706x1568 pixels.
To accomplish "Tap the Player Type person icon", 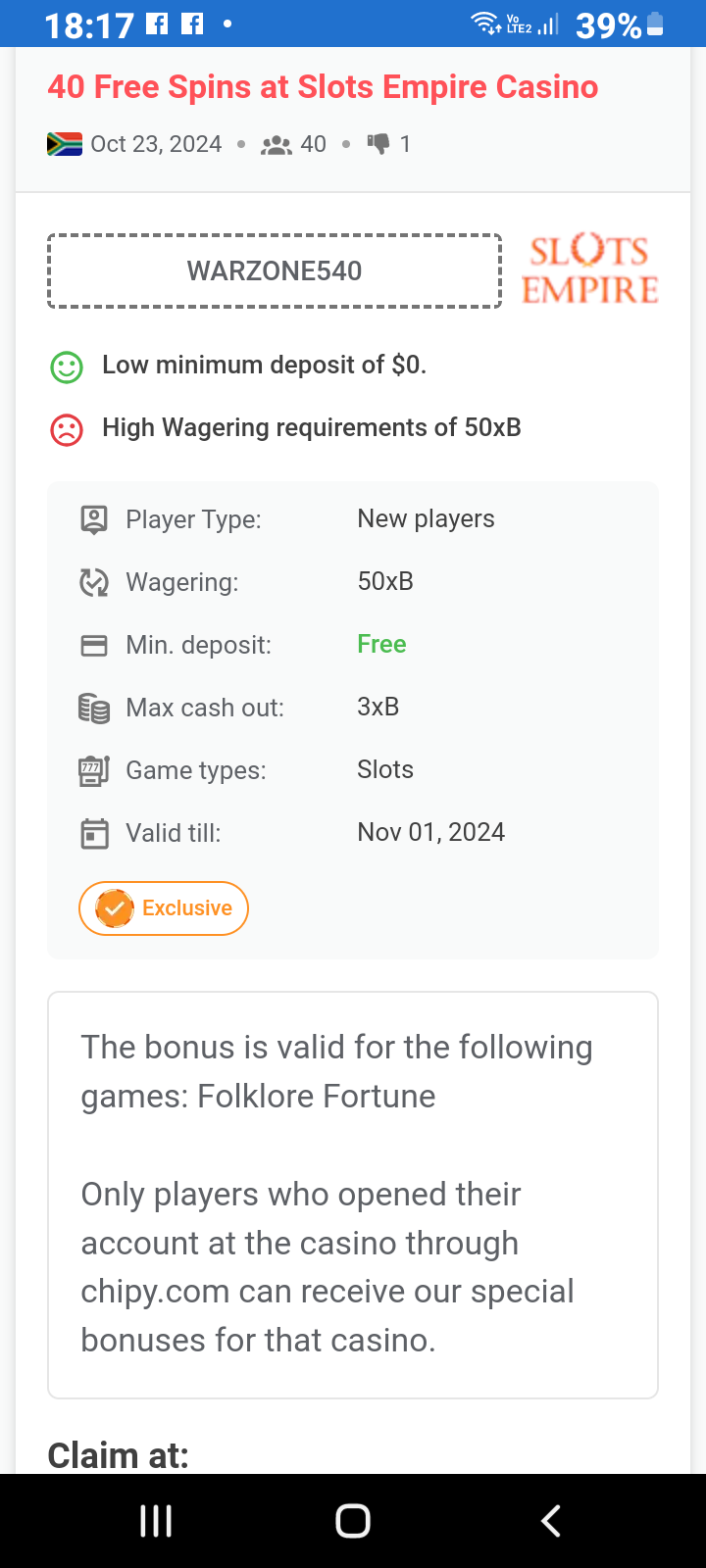I will pos(94,519).
